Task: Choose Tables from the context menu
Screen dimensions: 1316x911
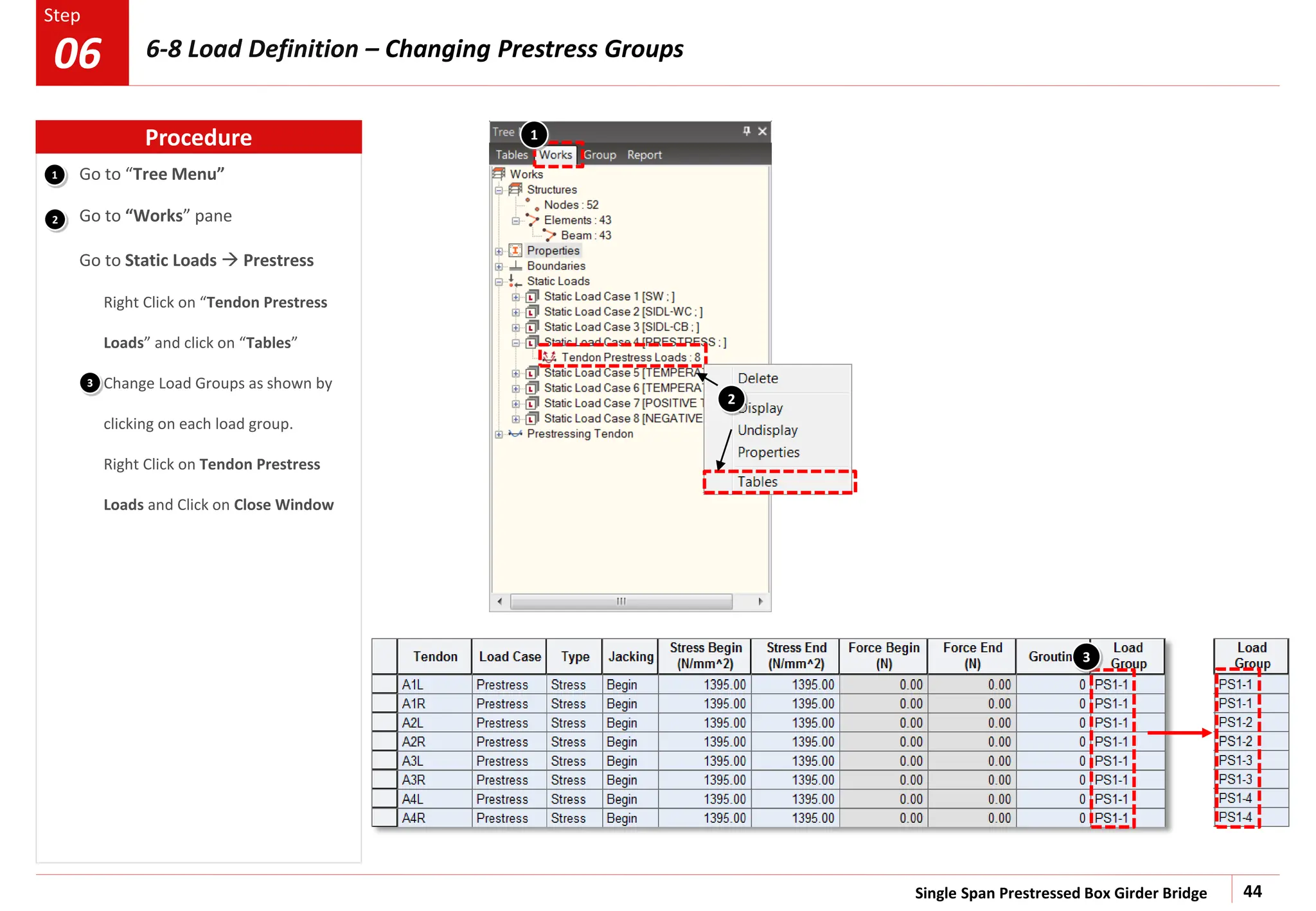Action: coord(758,482)
